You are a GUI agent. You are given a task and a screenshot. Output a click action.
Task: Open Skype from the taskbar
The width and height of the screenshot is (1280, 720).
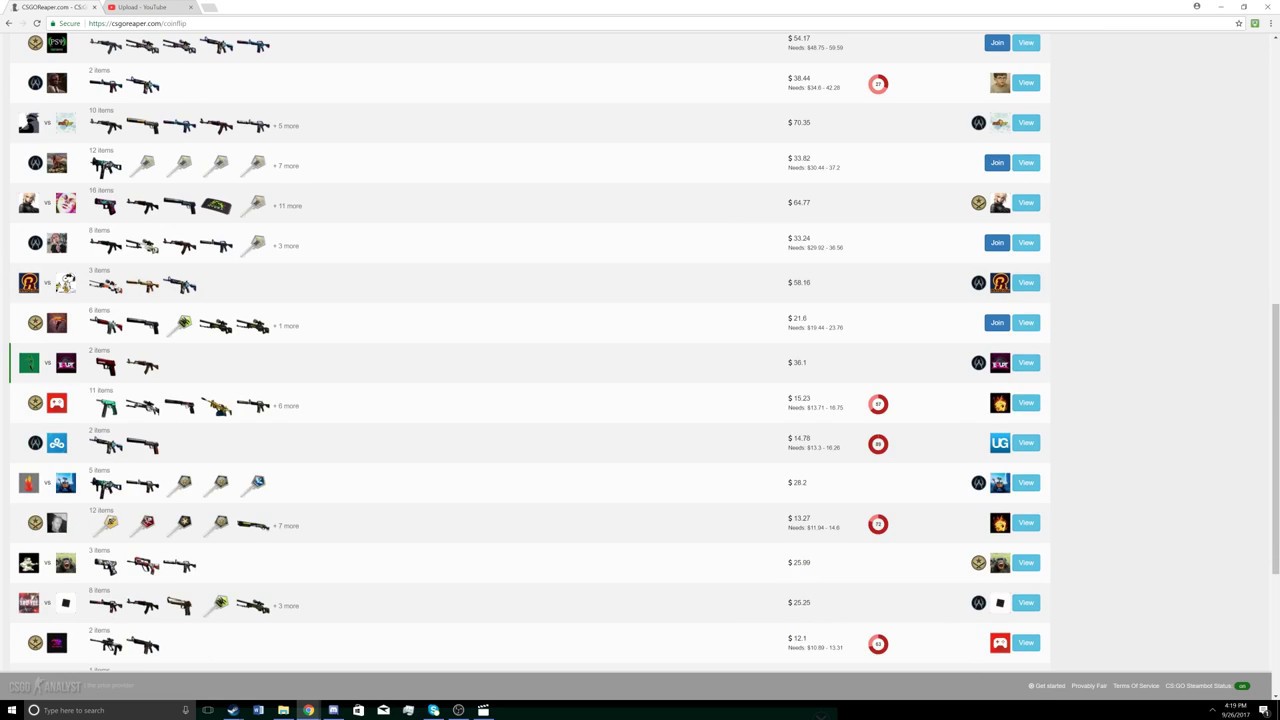433,710
